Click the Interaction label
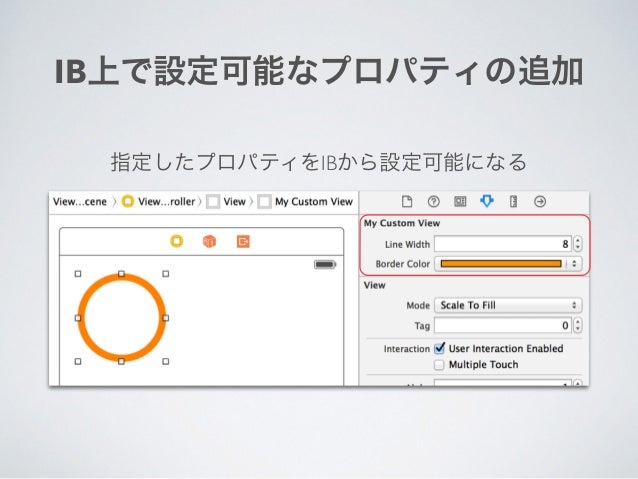638x479 pixels. [406, 349]
